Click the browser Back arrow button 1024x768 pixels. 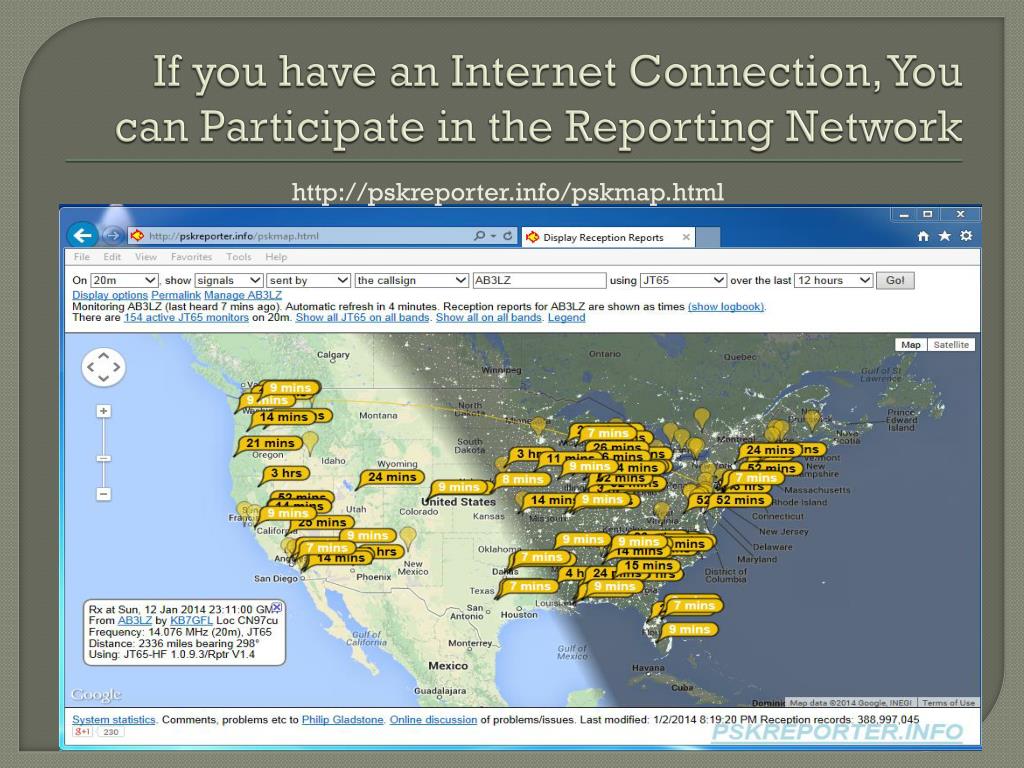click(x=83, y=236)
